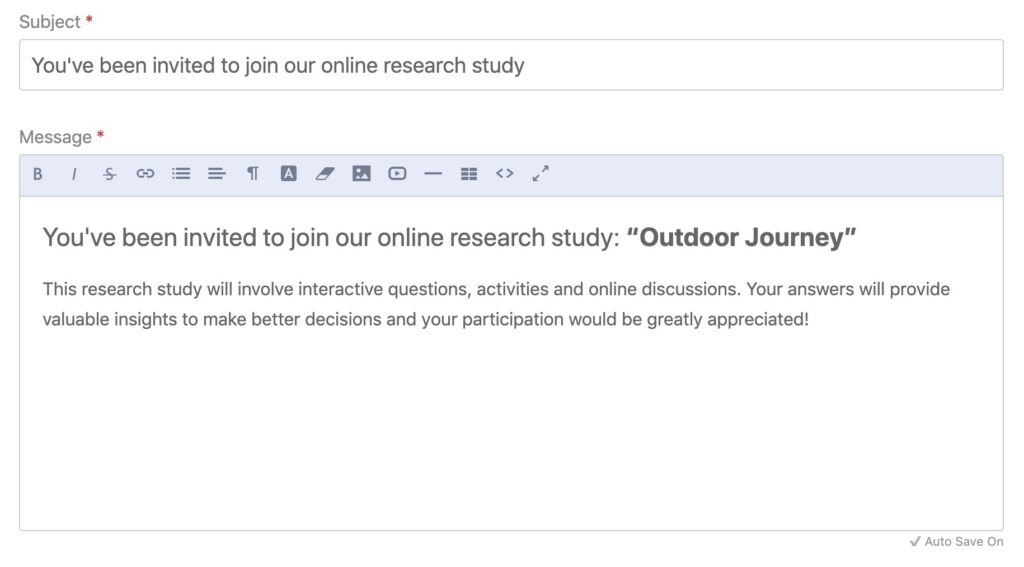Screen dimensions: 1024x567
Task: Open text alignment options
Action: 217,174
